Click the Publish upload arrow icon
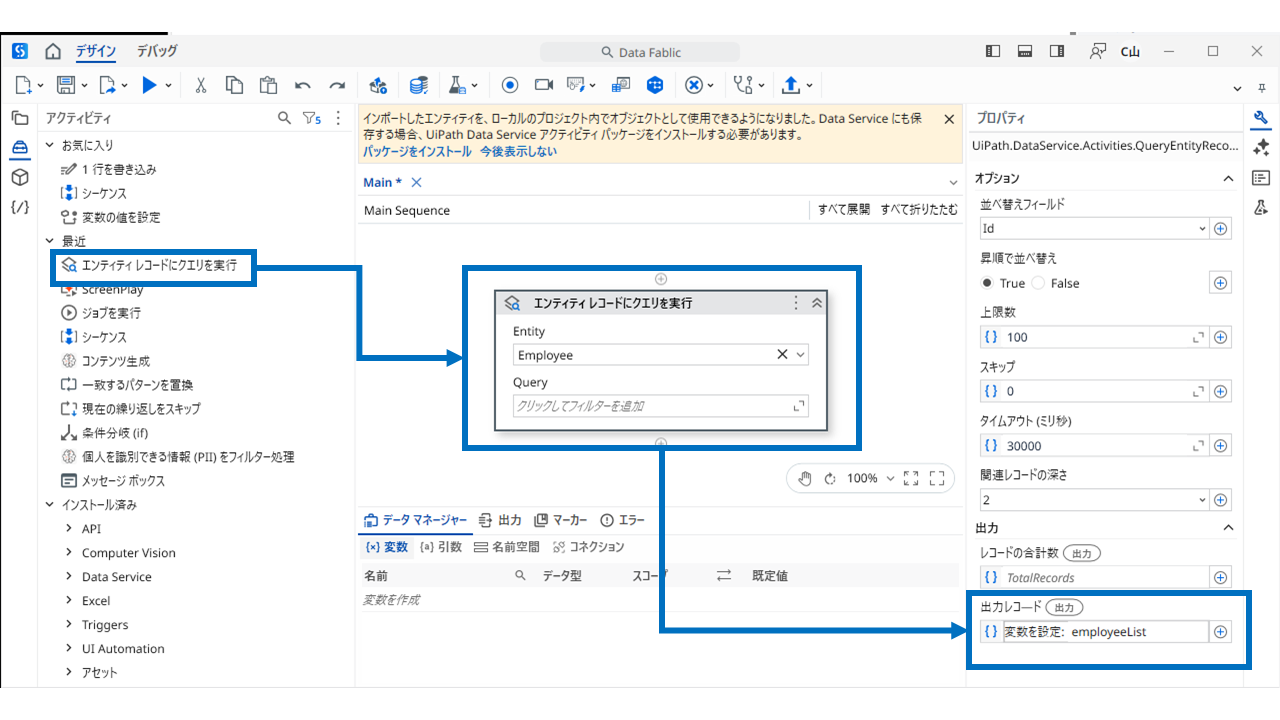Screen dimensions: 1280x720 790,85
